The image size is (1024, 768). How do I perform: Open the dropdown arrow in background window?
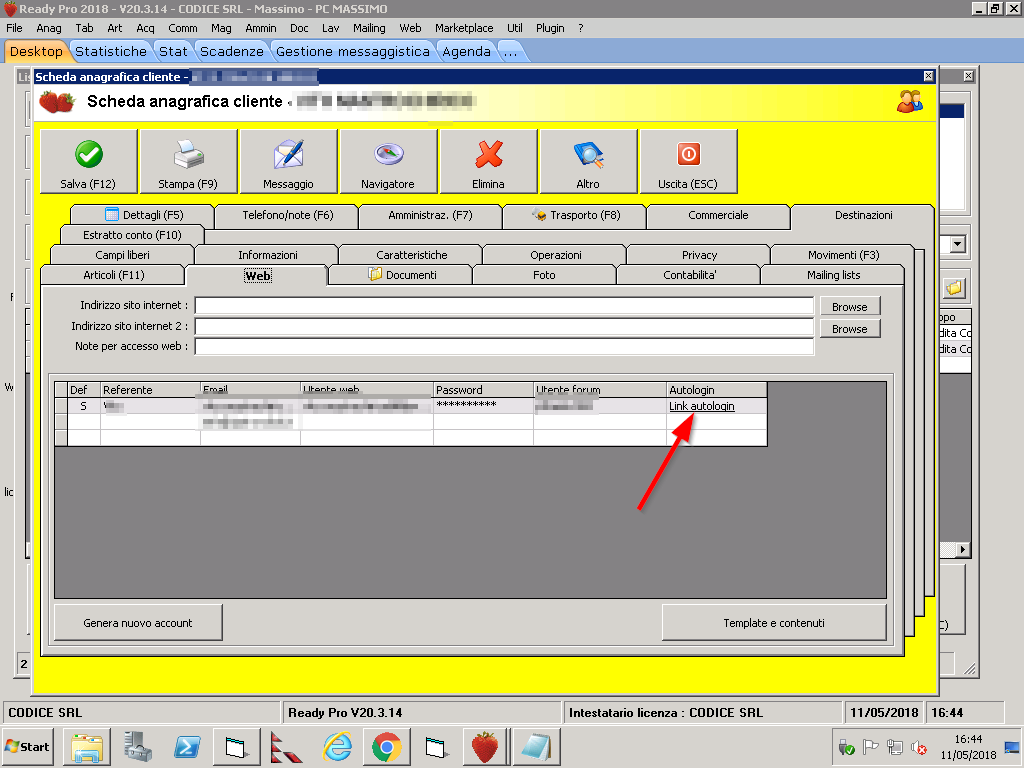tap(957, 244)
